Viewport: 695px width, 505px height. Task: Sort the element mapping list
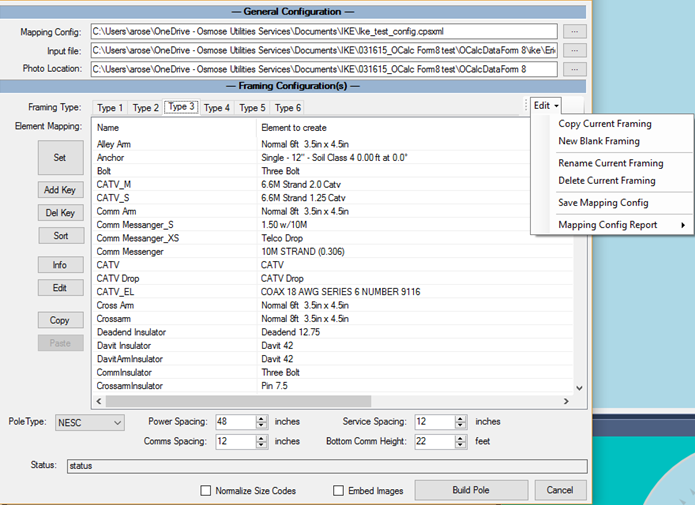point(61,235)
